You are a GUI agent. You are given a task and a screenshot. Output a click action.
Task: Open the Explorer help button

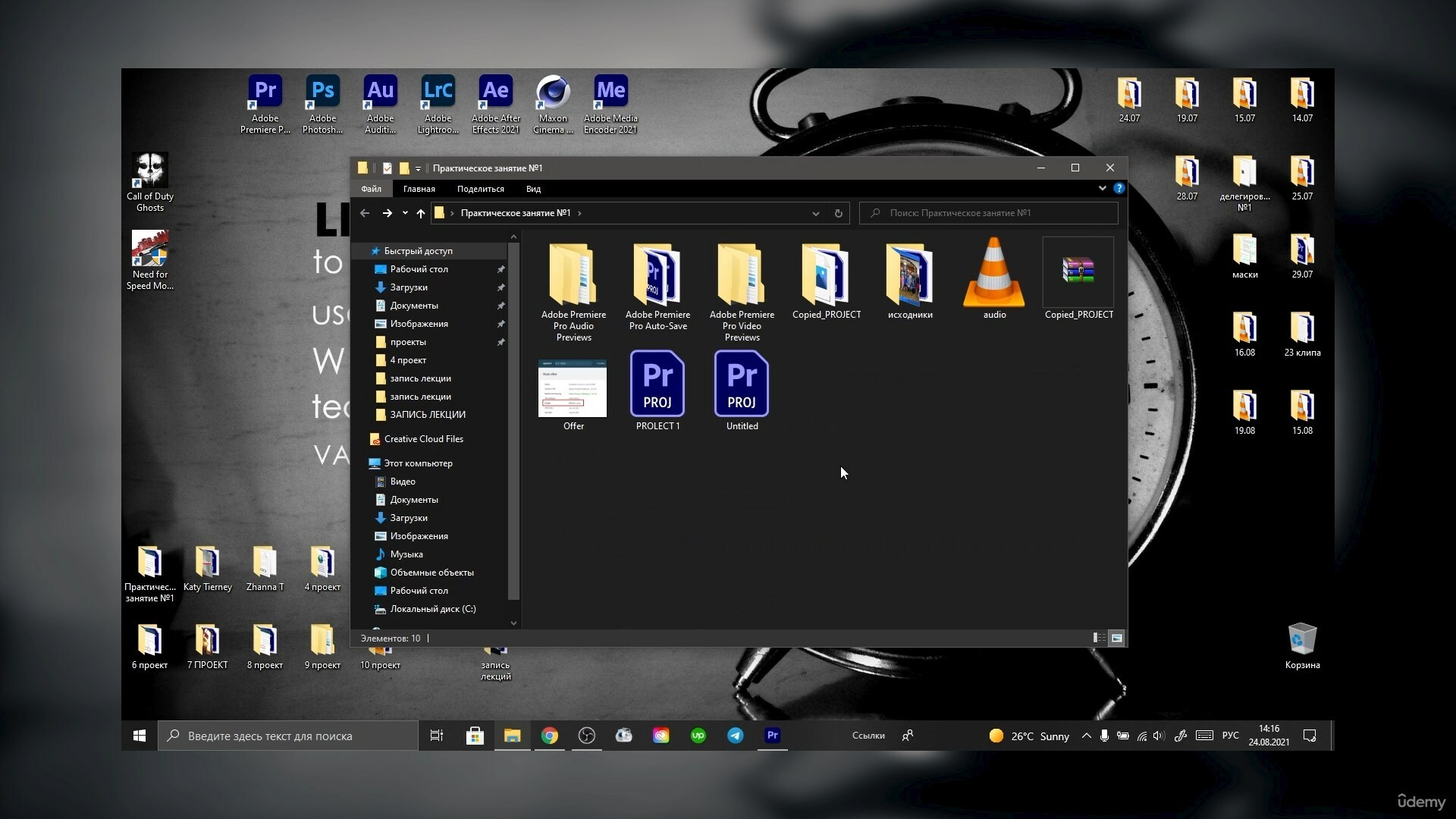click(1119, 188)
